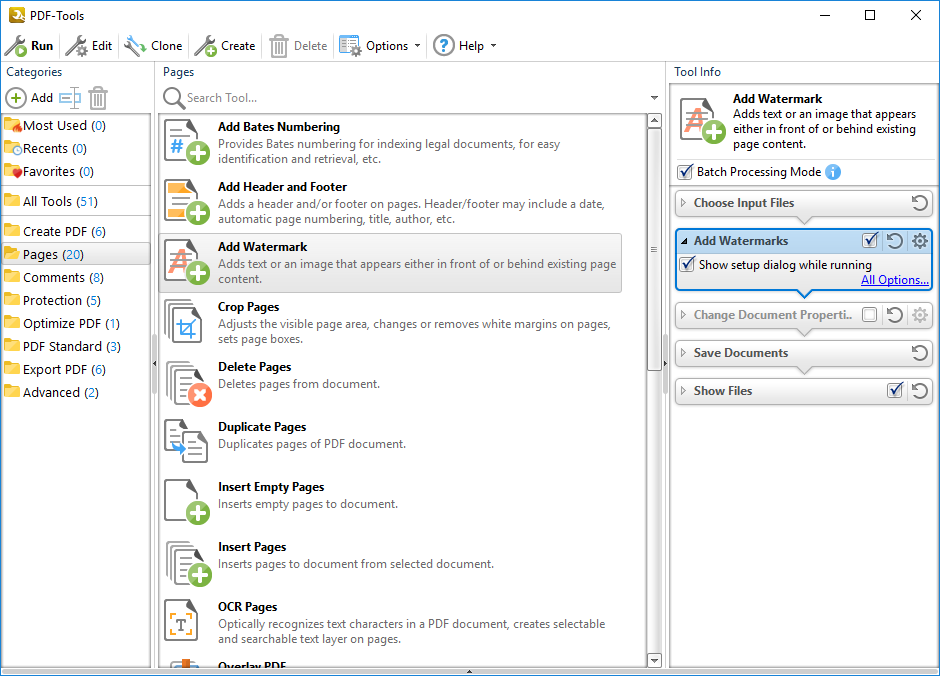This screenshot has width=940, height=676.
Task: Click the Run toolbar icon
Action: 16,46
